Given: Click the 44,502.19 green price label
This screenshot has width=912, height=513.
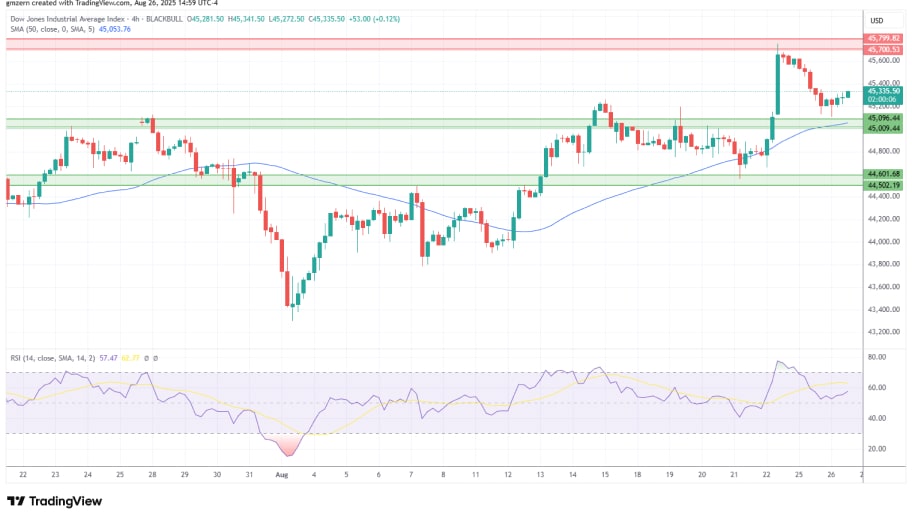Looking at the screenshot, I should pos(883,185).
